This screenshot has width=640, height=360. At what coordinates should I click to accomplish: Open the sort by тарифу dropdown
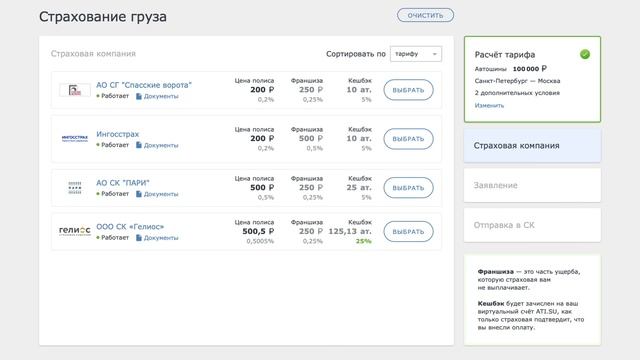click(x=416, y=54)
